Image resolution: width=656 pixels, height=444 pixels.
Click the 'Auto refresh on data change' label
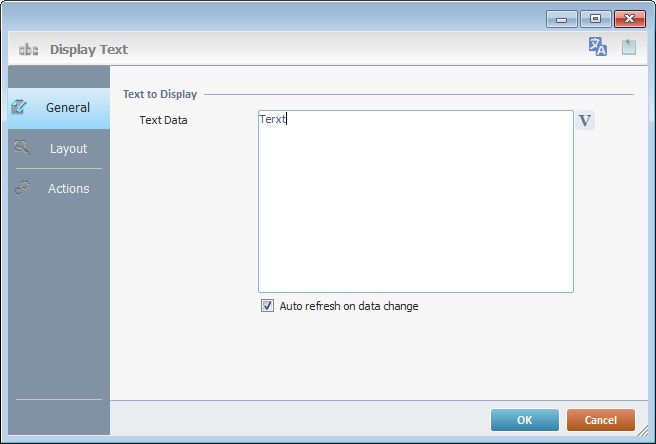tap(348, 306)
